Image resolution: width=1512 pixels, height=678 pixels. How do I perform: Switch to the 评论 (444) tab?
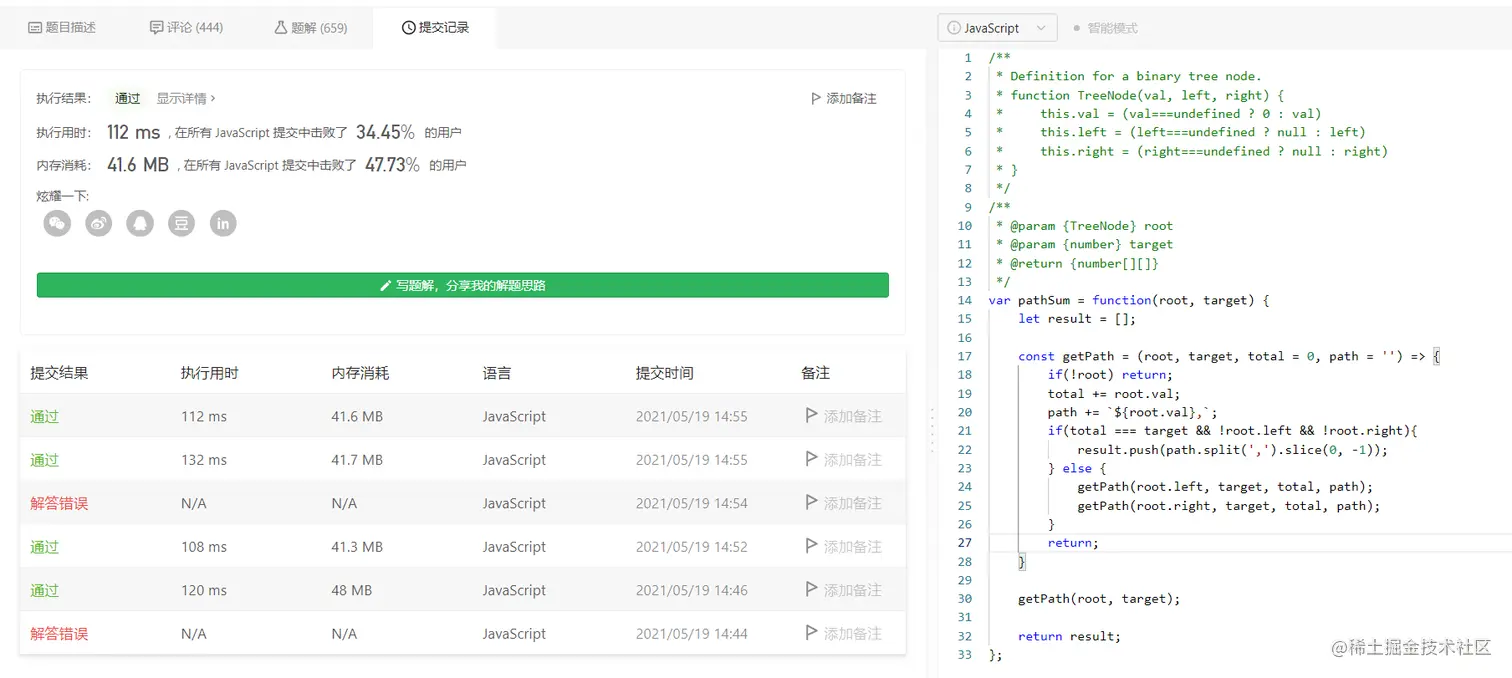coord(186,27)
